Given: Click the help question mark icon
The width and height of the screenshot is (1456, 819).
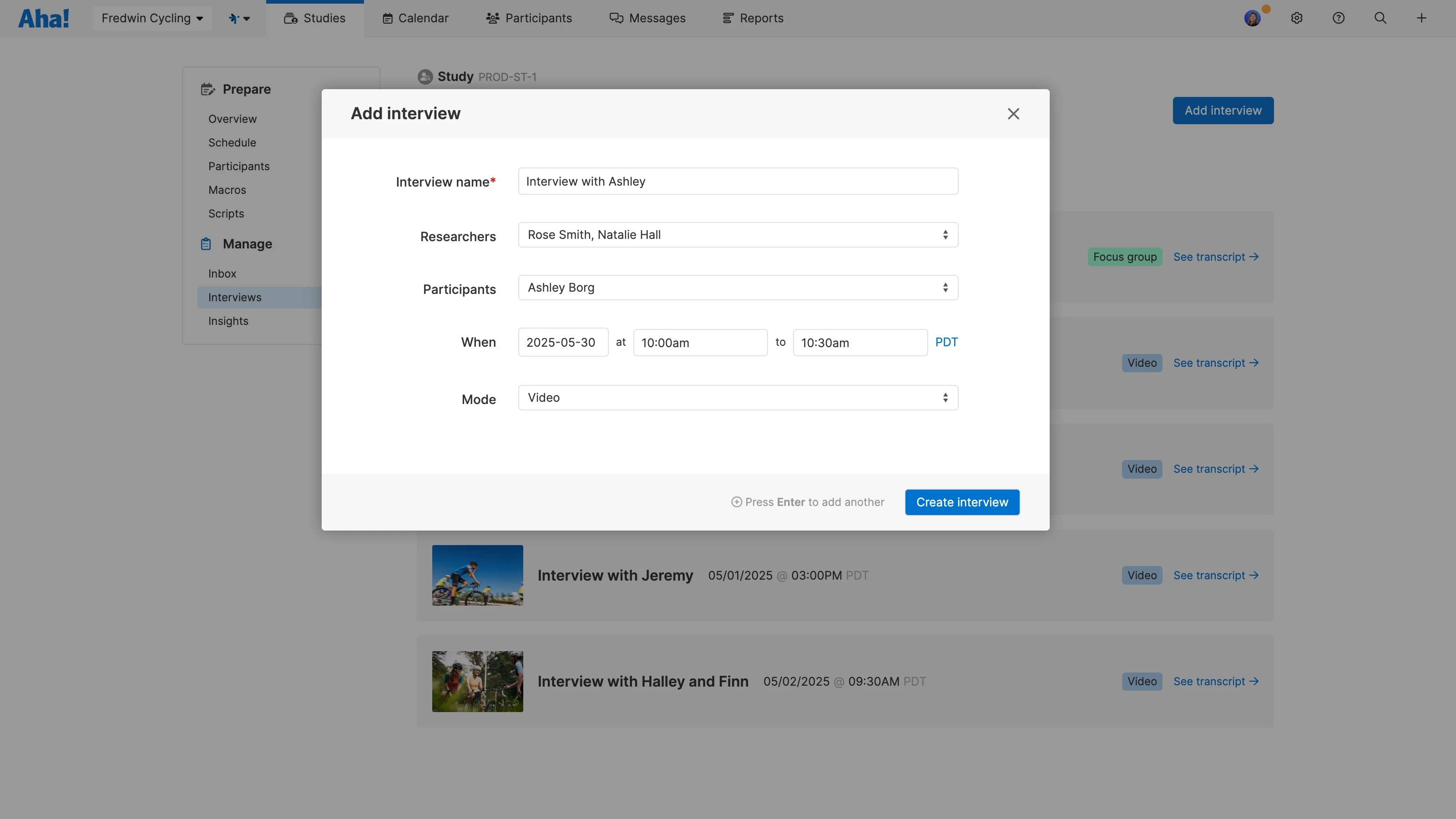Looking at the screenshot, I should pos(1339,18).
